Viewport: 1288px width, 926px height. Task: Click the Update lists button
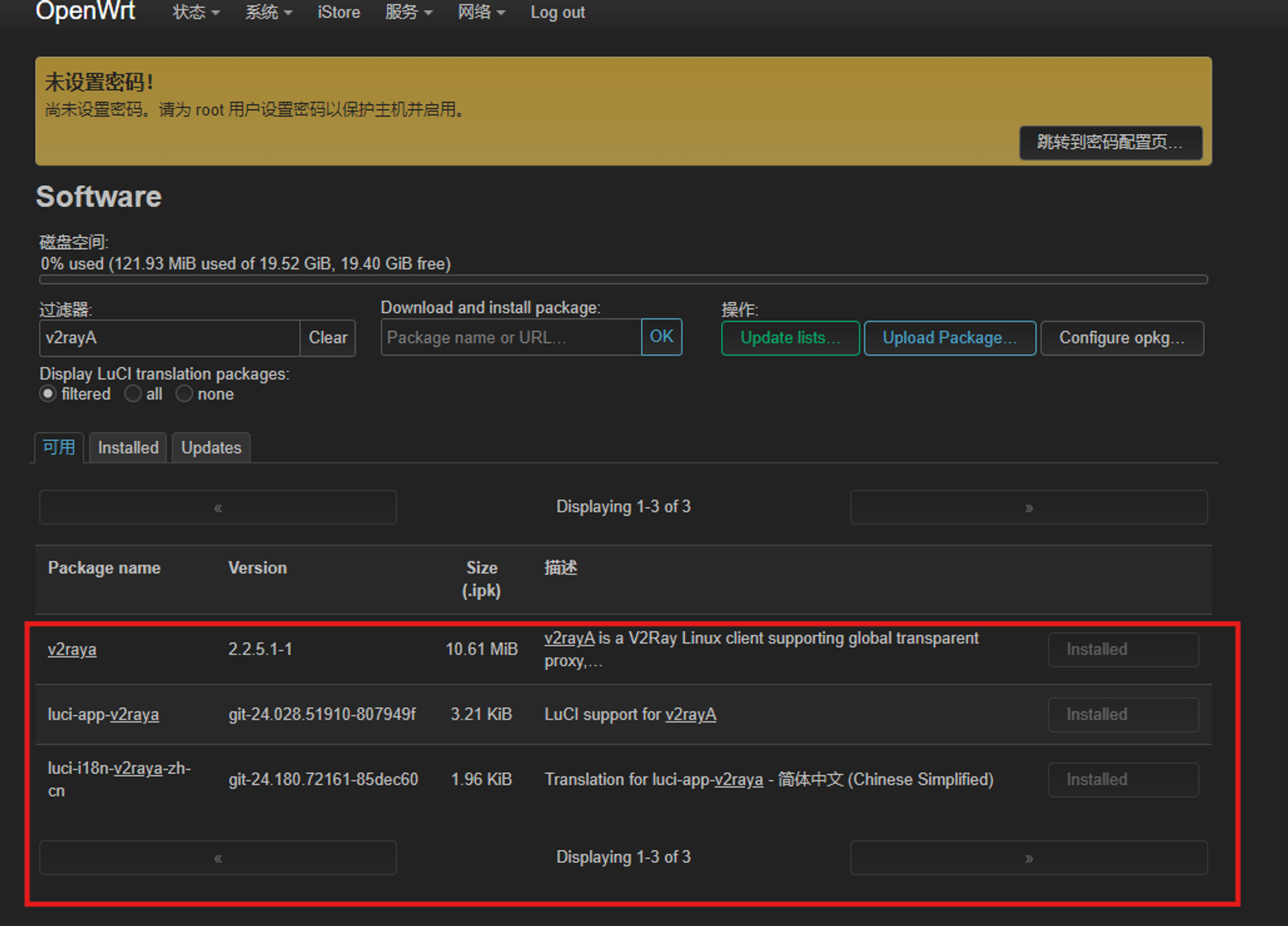pos(790,338)
